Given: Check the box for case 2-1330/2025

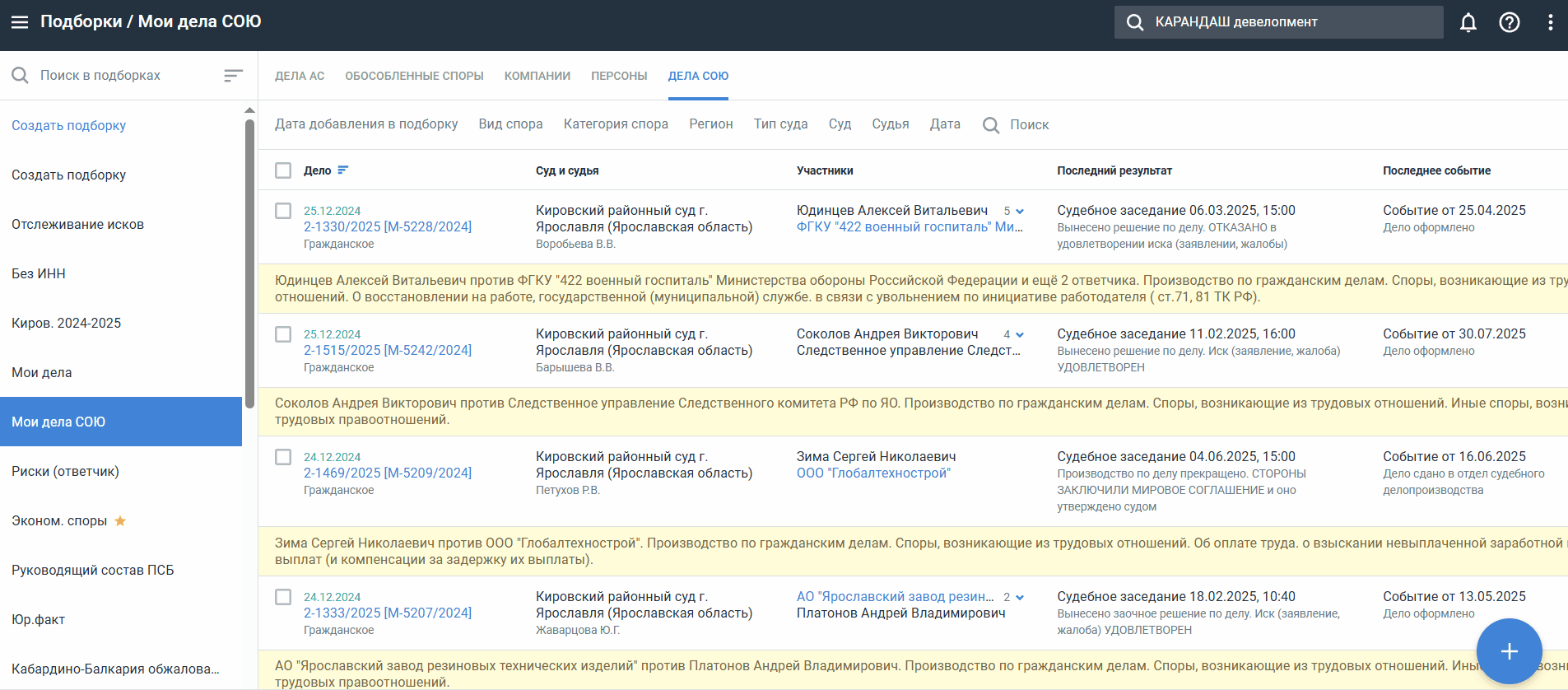Looking at the screenshot, I should [283, 211].
